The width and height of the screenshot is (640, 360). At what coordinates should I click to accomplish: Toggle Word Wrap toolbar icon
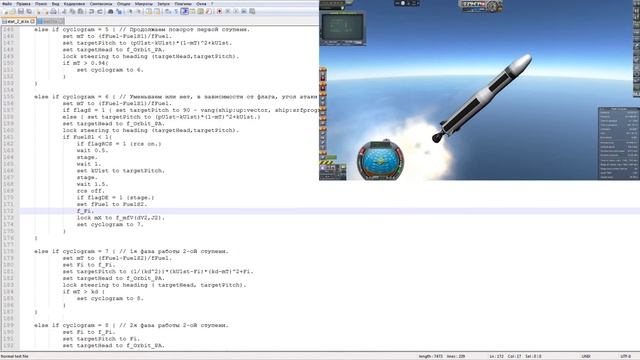click(167, 11)
